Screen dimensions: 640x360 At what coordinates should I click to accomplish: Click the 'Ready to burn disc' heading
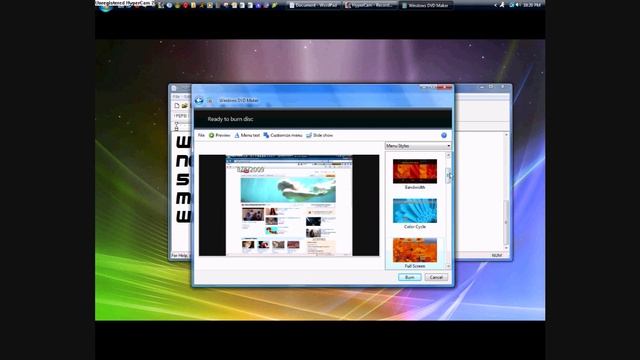pyautogui.click(x=230, y=119)
